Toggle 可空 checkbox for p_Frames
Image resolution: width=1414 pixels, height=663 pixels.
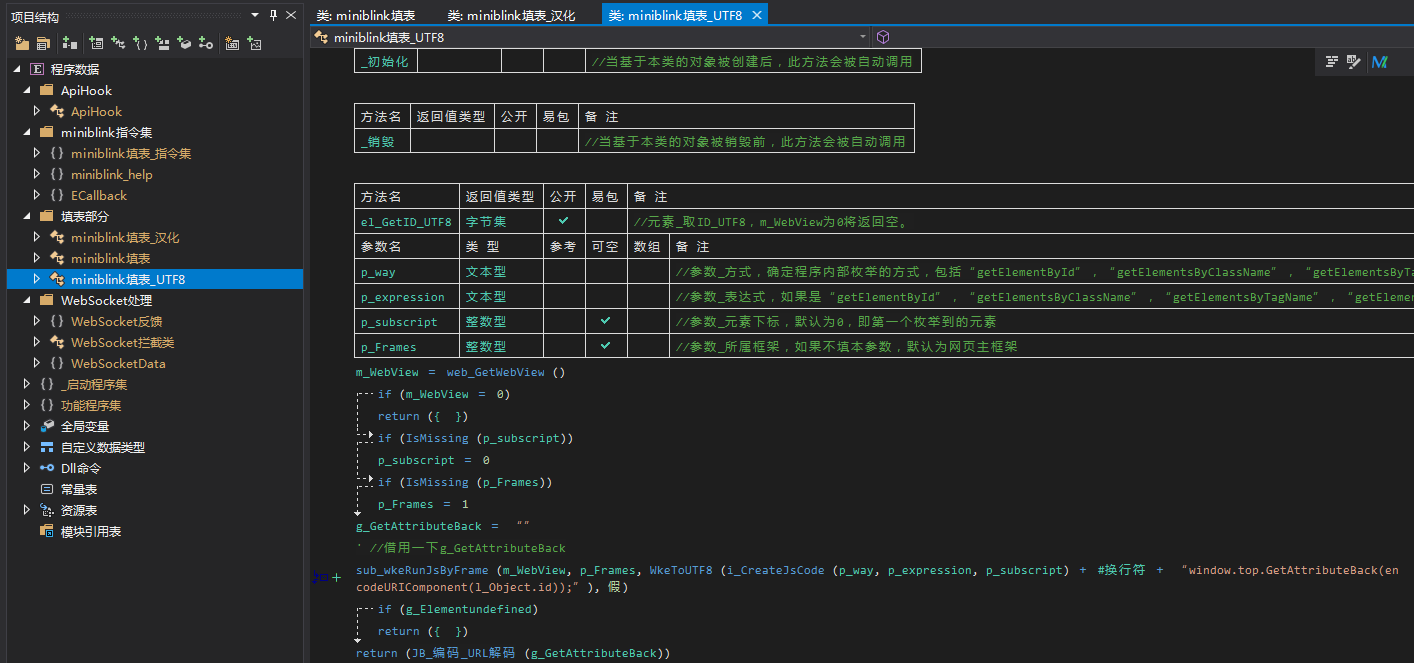(606, 346)
